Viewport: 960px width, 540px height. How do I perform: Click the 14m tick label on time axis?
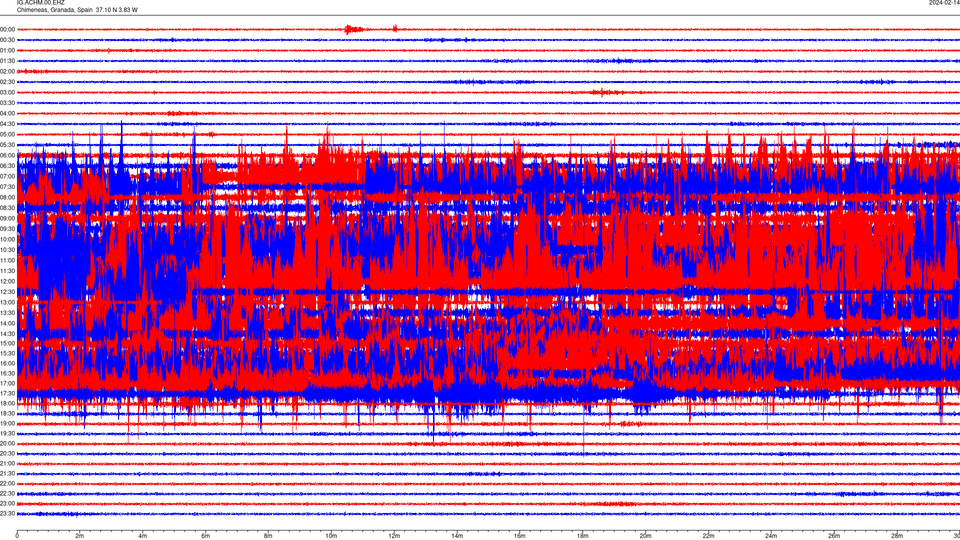coord(457,536)
